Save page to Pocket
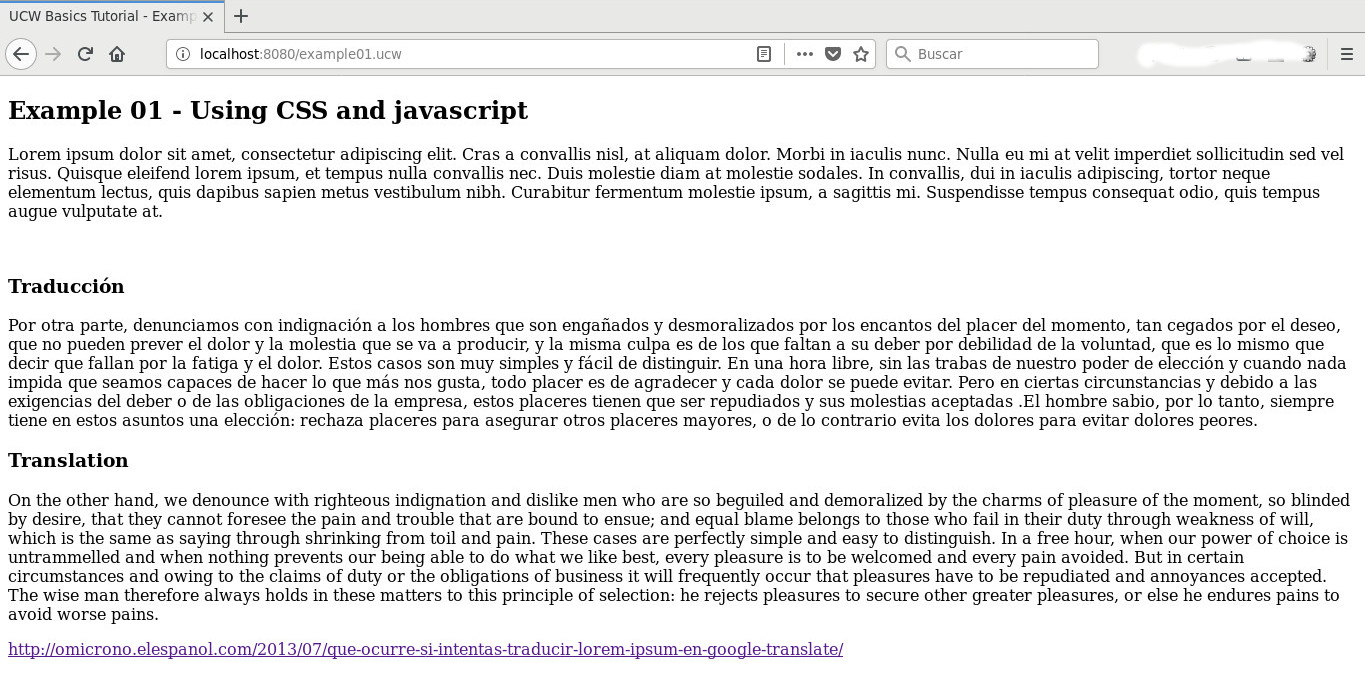Image resolution: width=1365 pixels, height=676 pixels. click(832, 54)
